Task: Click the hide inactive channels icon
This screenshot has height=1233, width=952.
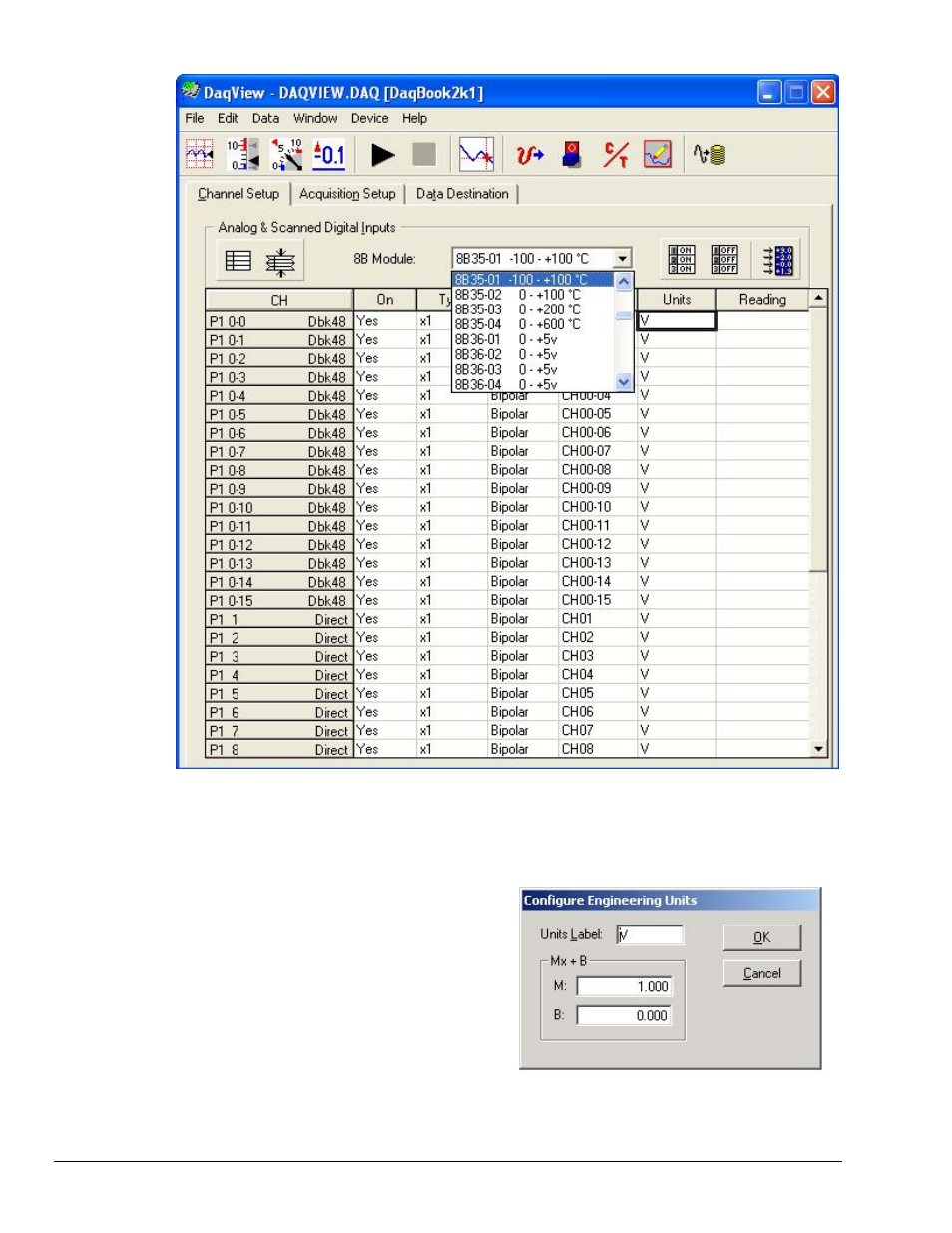Action: 280,262
